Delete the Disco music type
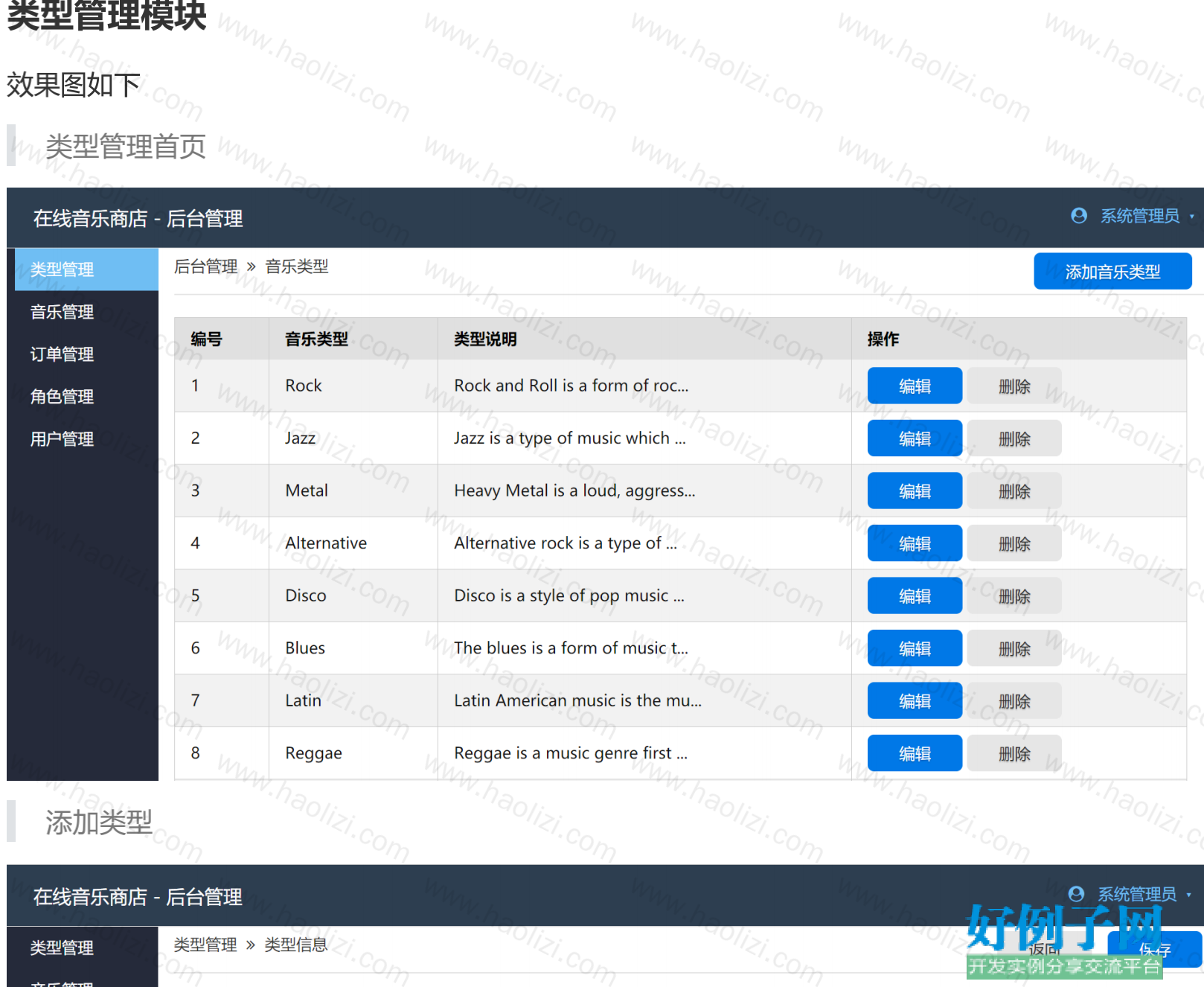 tap(1014, 596)
